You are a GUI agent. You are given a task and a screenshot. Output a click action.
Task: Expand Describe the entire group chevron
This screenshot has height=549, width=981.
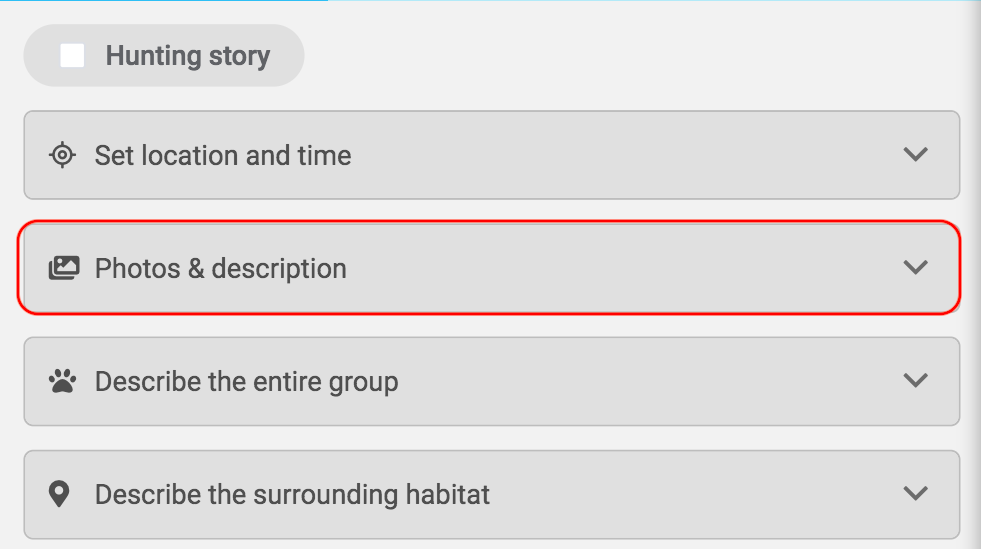[915, 381]
